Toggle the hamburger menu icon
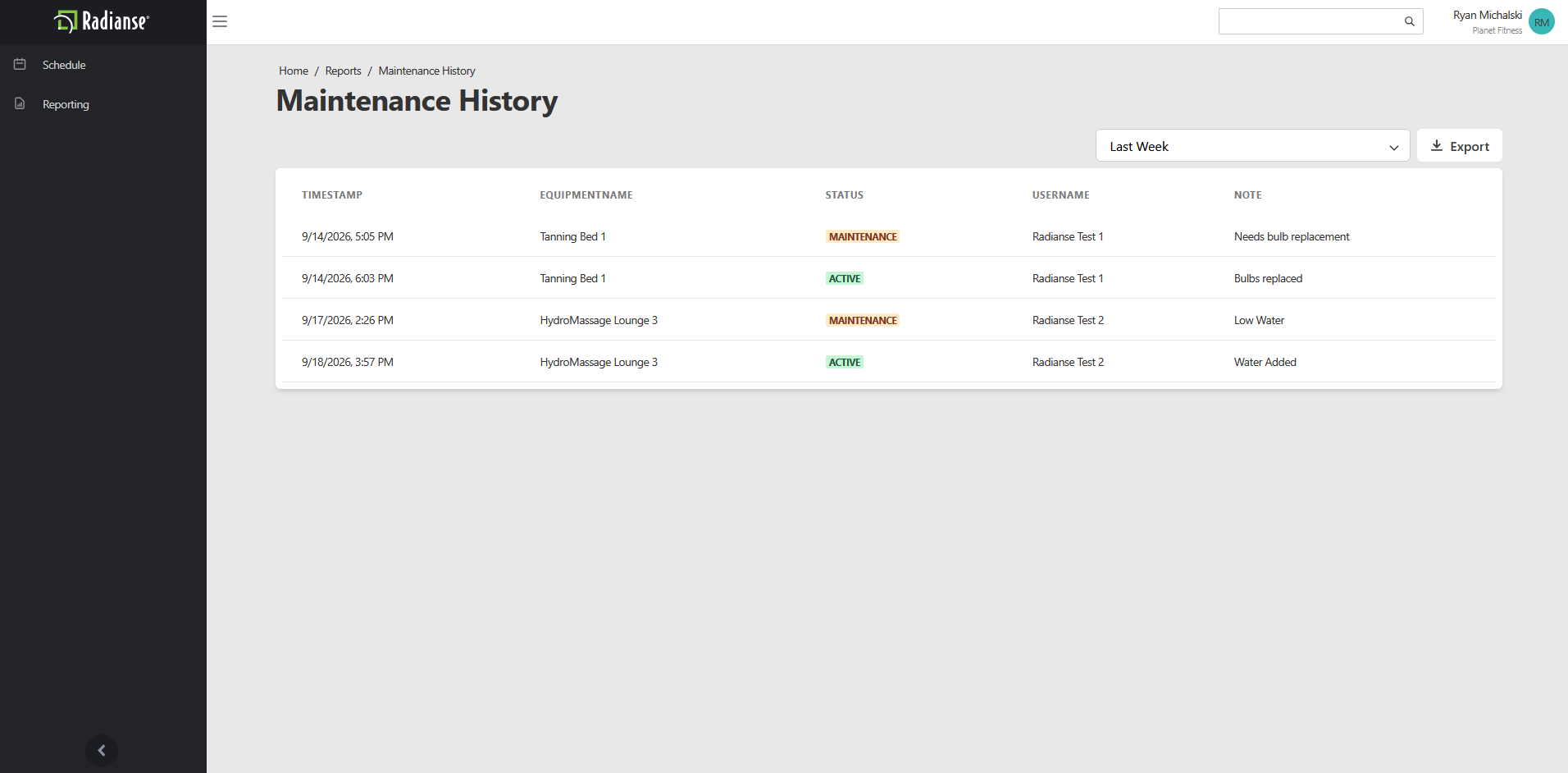Image resolution: width=1568 pixels, height=773 pixels. tap(220, 21)
